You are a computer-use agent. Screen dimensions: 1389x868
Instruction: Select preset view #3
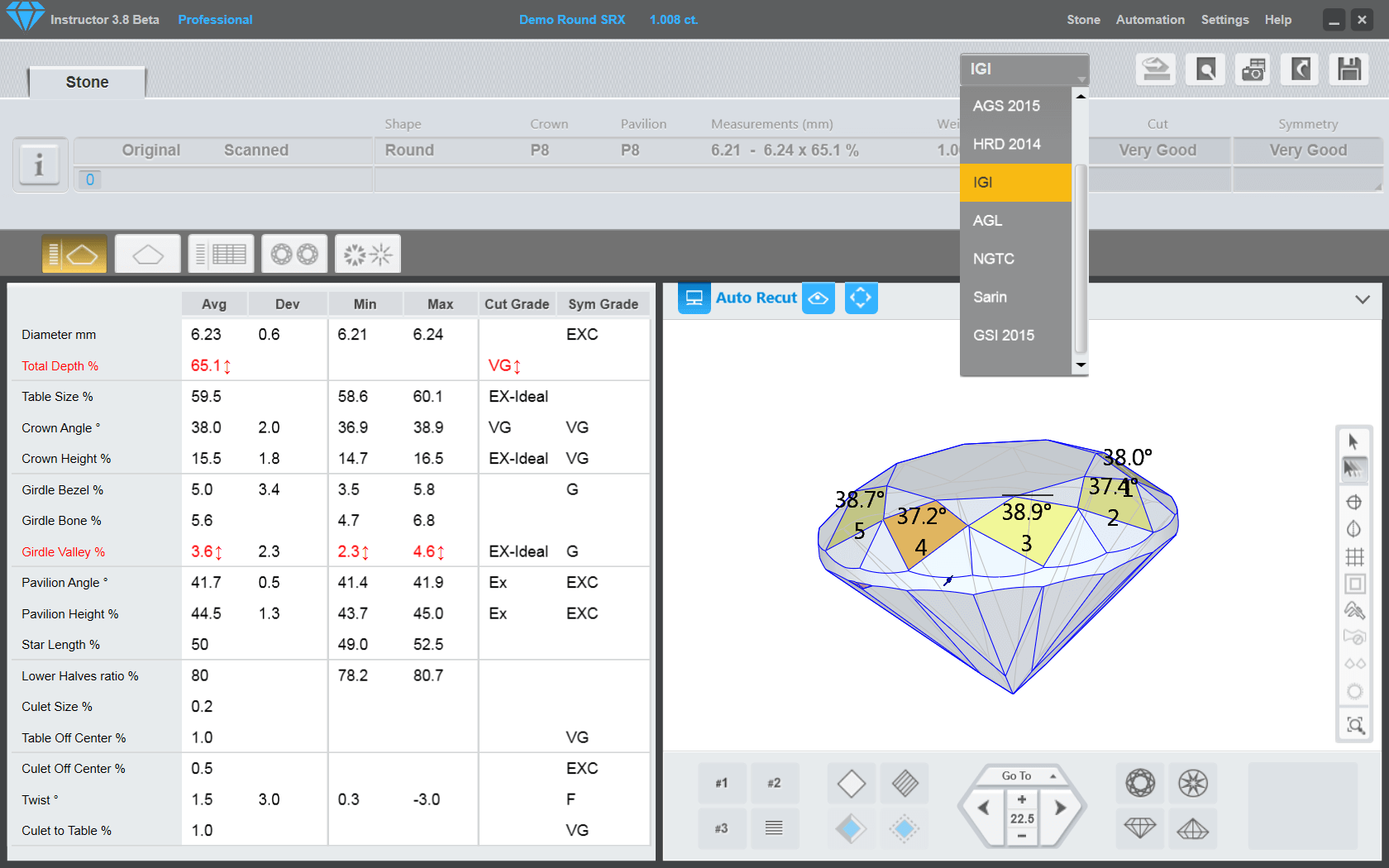(x=722, y=828)
